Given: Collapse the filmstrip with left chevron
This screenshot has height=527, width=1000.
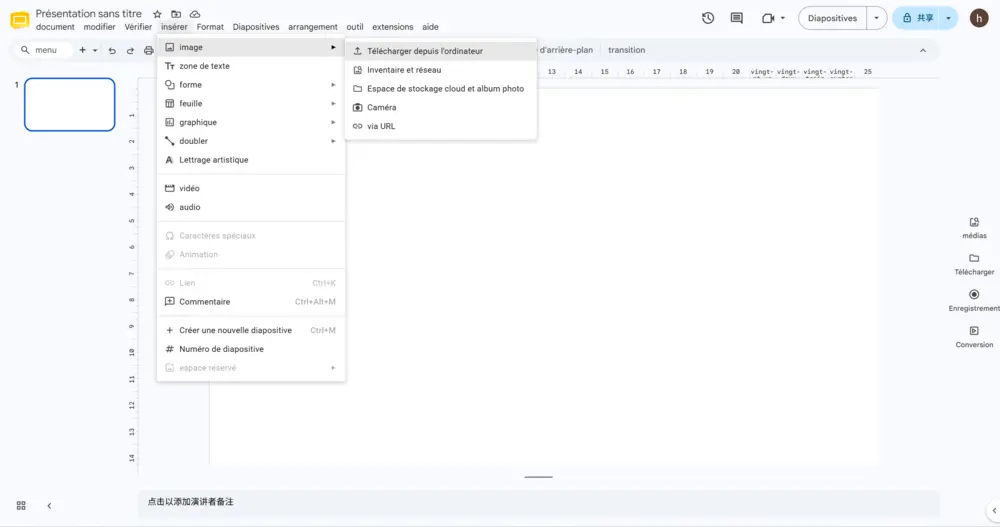Looking at the screenshot, I should (49, 505).
